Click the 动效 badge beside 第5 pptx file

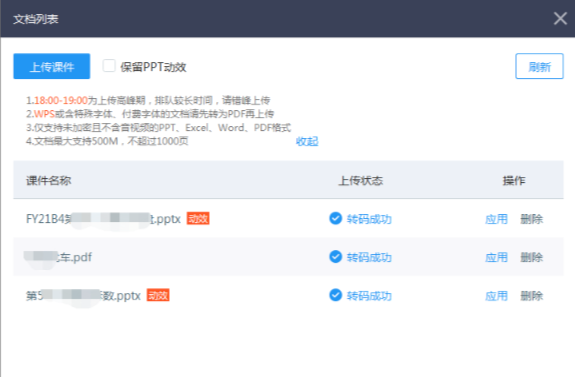tap(158, 295)
